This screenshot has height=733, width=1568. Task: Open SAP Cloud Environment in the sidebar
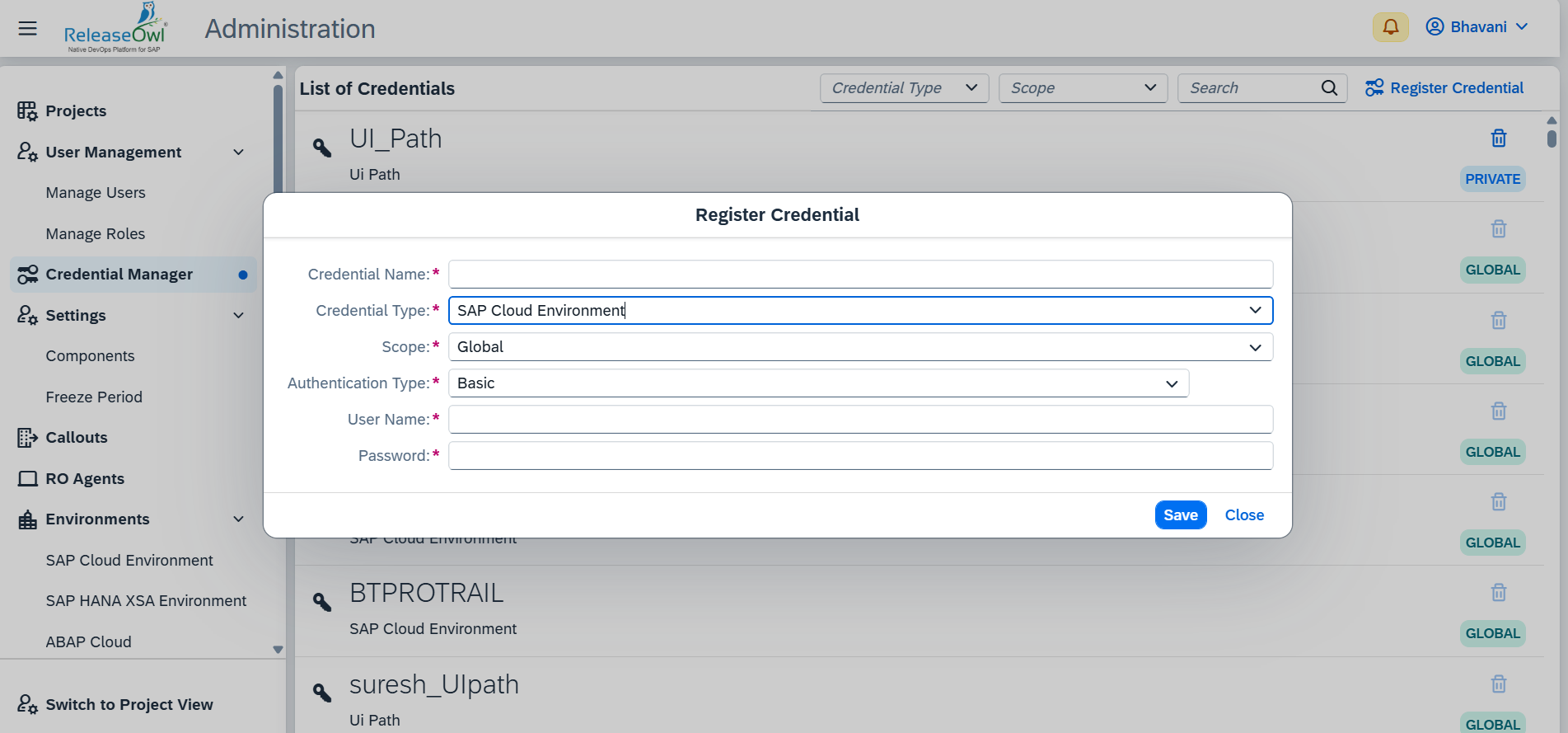[x=129, y=561]
